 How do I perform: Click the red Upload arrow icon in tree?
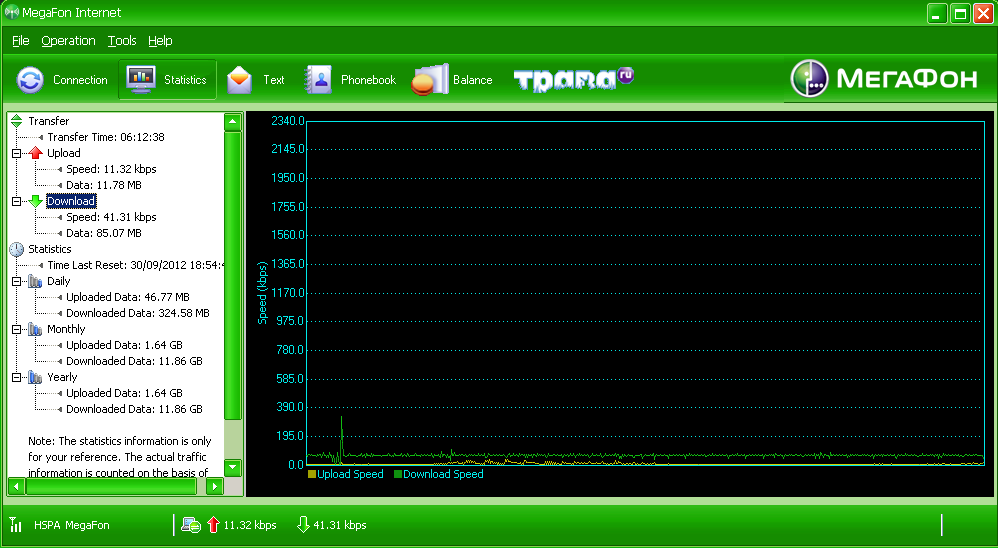point(36,153)
